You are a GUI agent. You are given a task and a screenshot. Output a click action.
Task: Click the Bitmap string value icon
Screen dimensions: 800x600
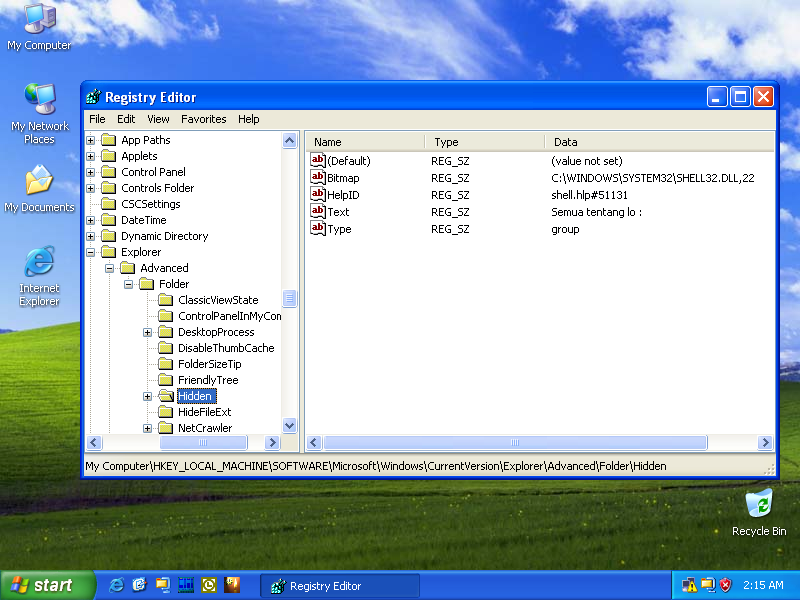coord(318,178)
